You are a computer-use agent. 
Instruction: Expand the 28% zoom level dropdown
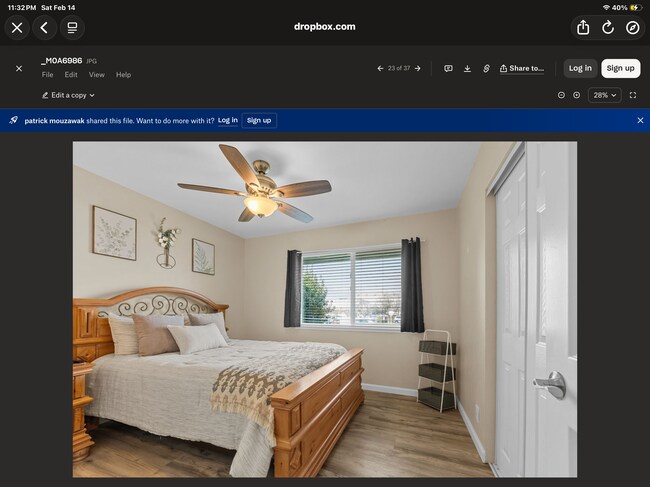(x=604, y=95)
